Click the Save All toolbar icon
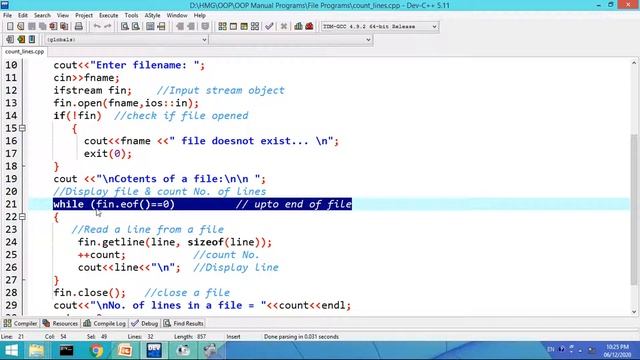Screen dimensions: 640x360 (x=42, y=27)
